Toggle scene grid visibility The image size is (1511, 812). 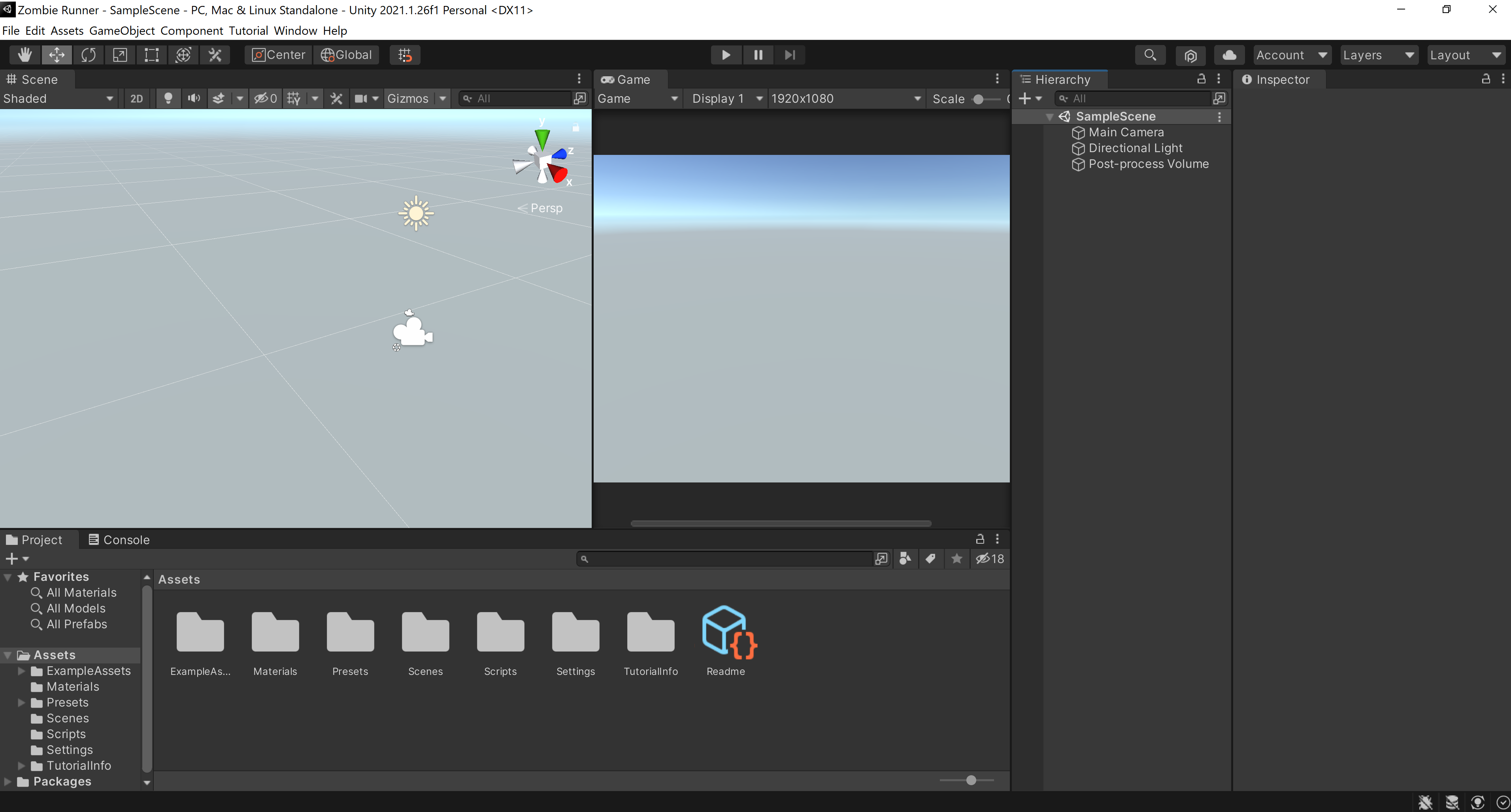(x=294, y=98)
